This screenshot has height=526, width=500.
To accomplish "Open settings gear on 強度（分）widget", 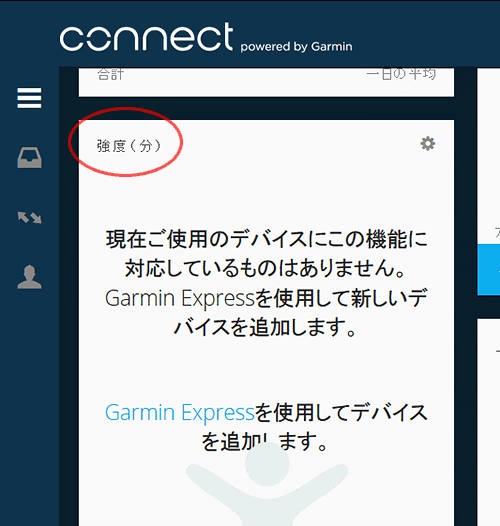I will [x=428, y=144].
